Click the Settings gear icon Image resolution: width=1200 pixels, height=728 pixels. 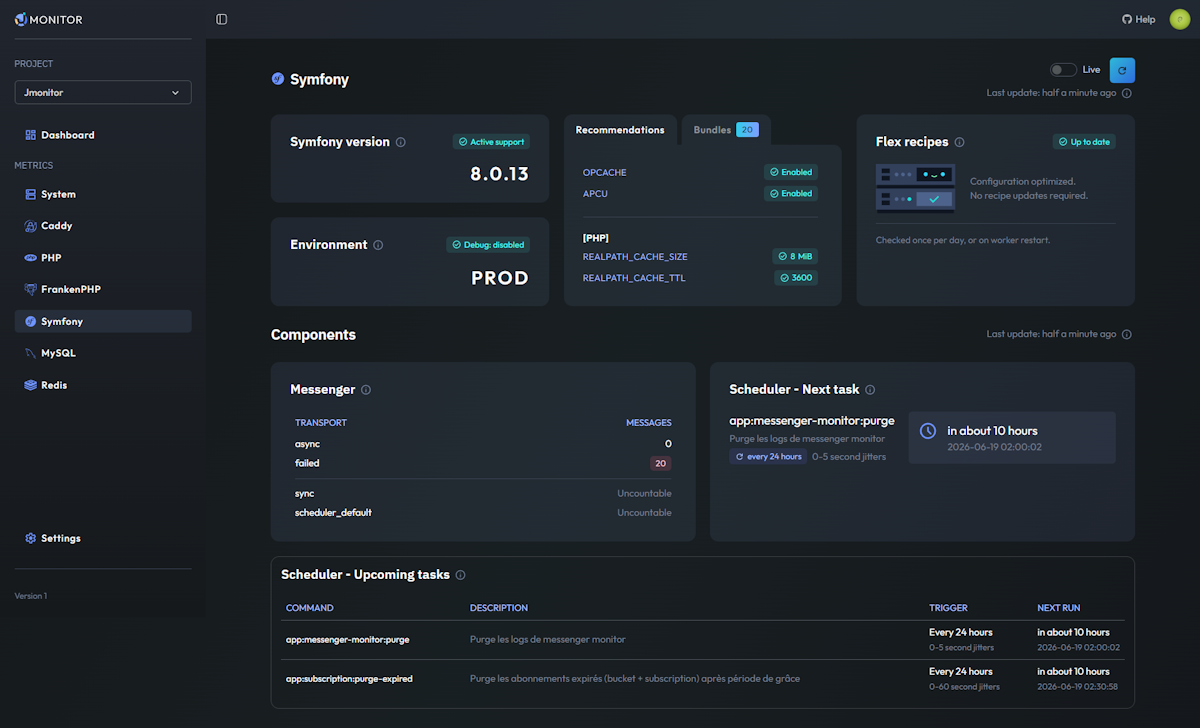(30, 538)
